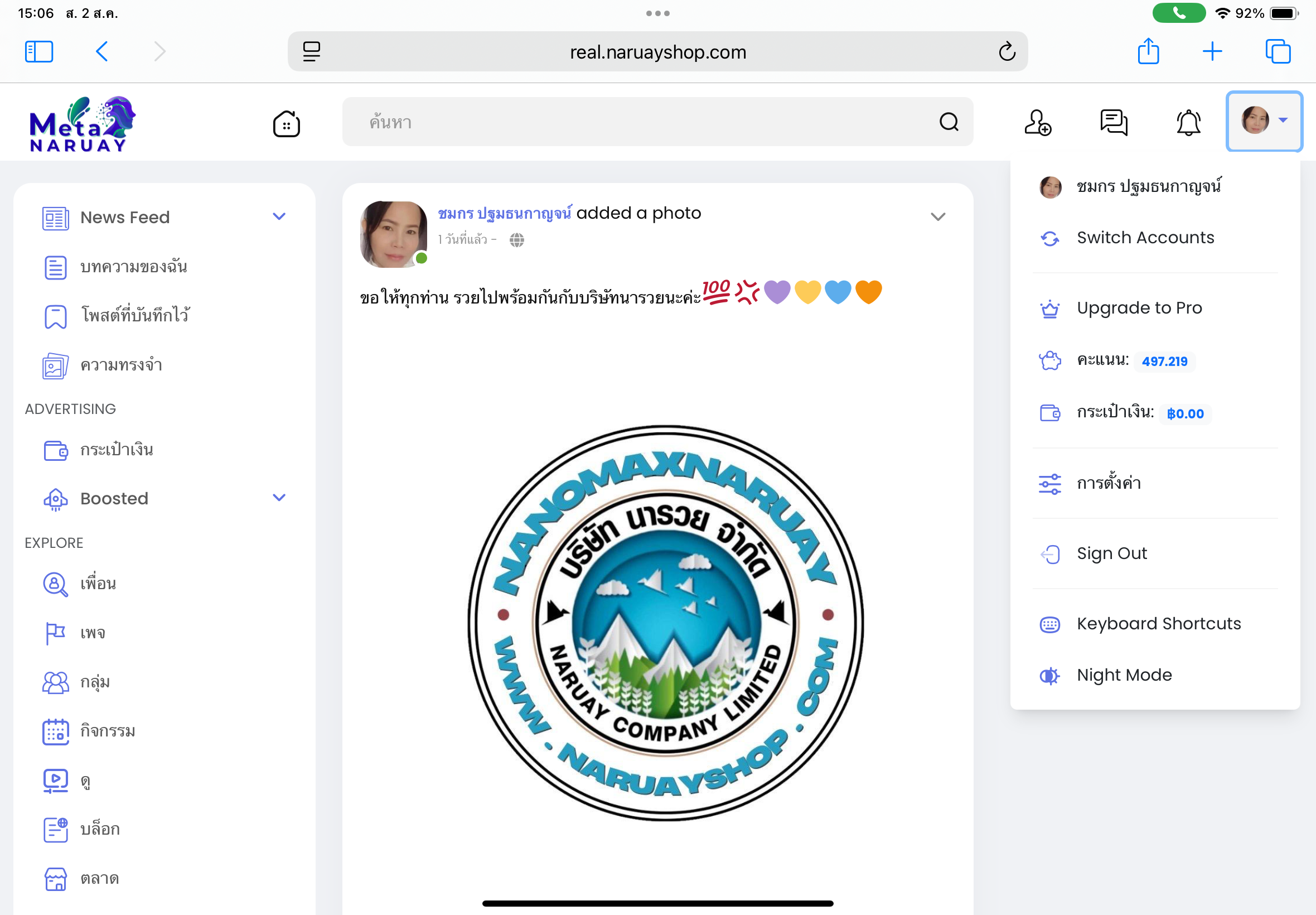Open the Nanomax Naruay logo photo

coord(666,623)
